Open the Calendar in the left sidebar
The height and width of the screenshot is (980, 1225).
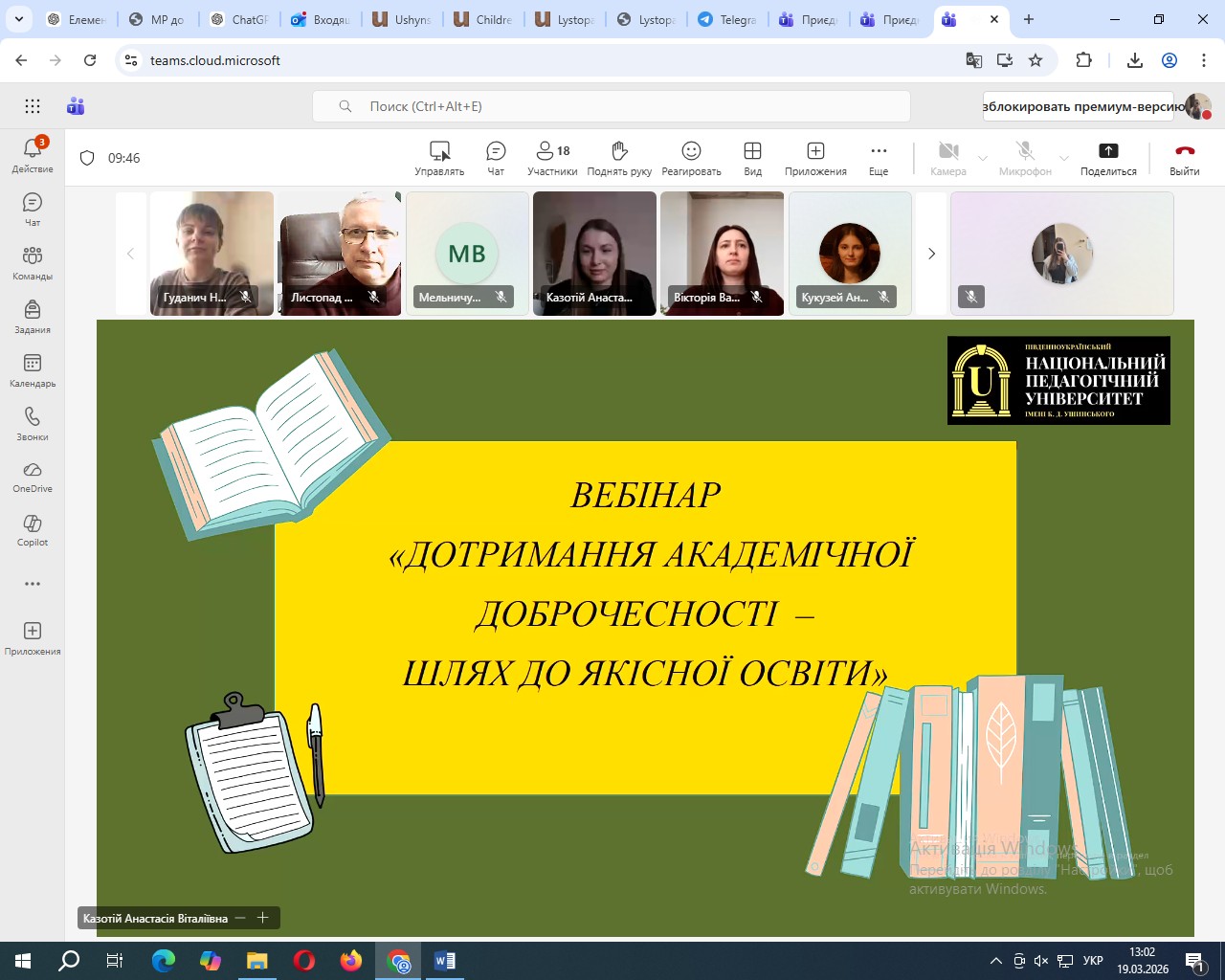coord(33,370)
